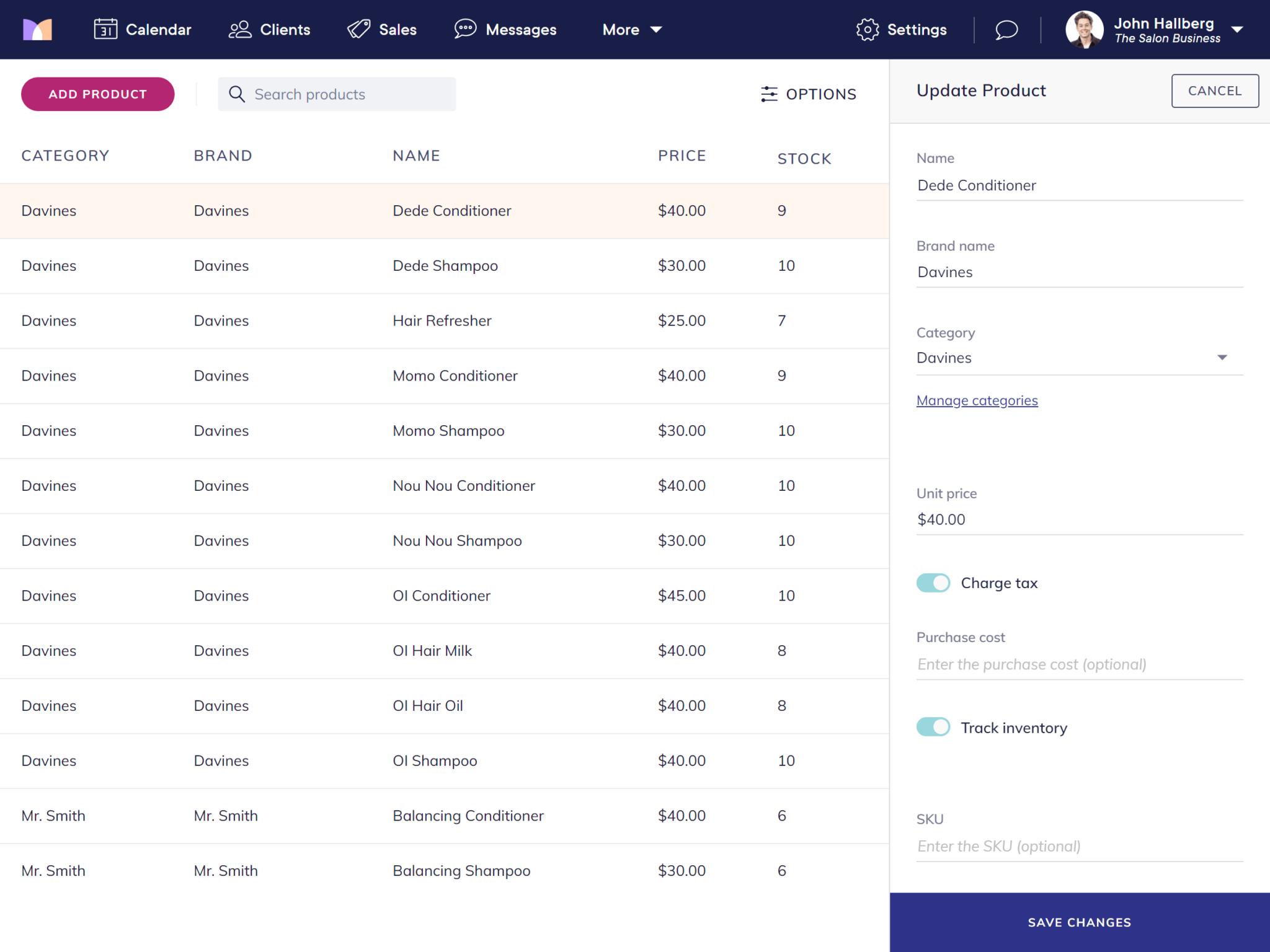1270x952 pixels.
Task: Select the OI Hair Oil product
Action: coord(445,706)
